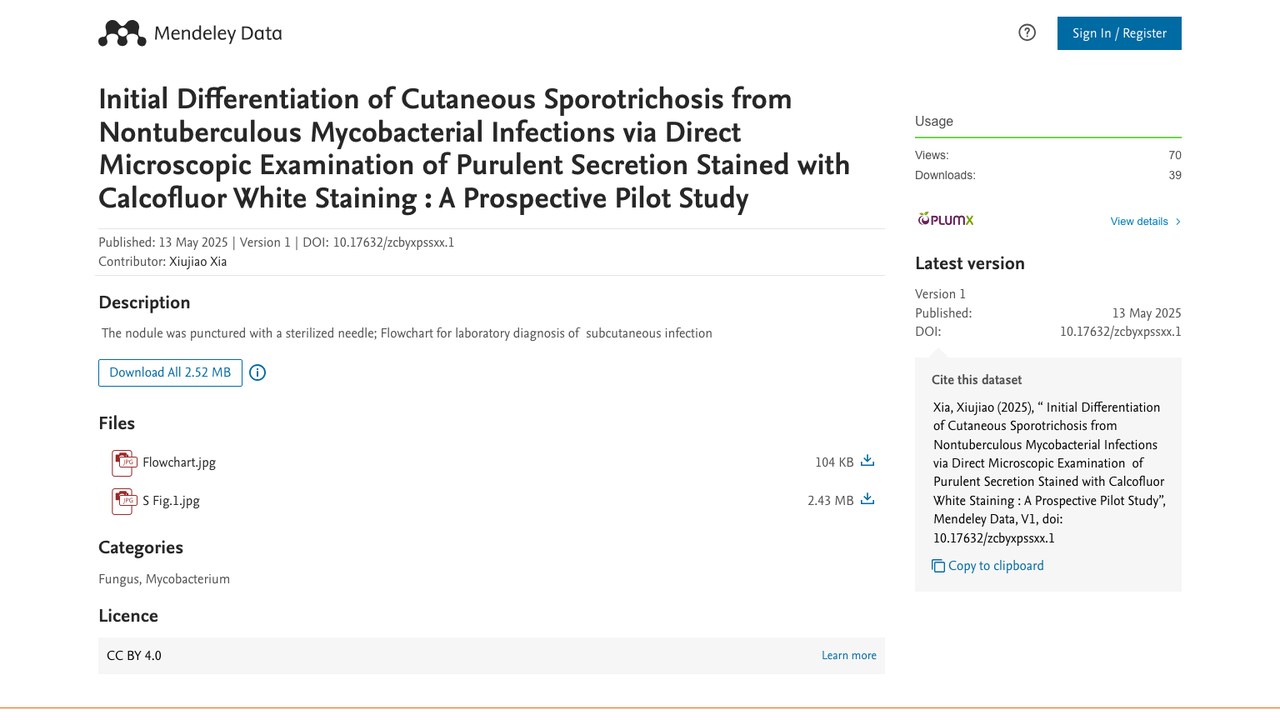
Task: Open the Flowchart.jpg file name link
Action: coord(179,462)
